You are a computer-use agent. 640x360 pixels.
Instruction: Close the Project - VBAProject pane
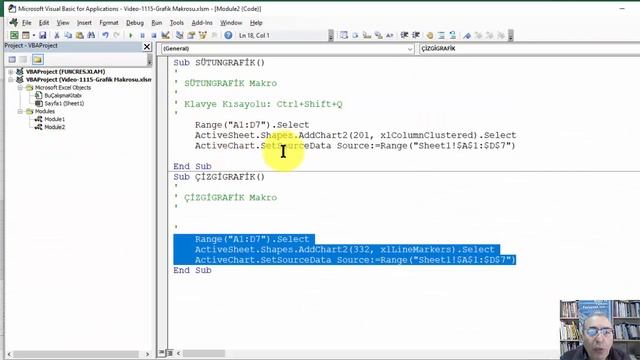click(147, 47)
